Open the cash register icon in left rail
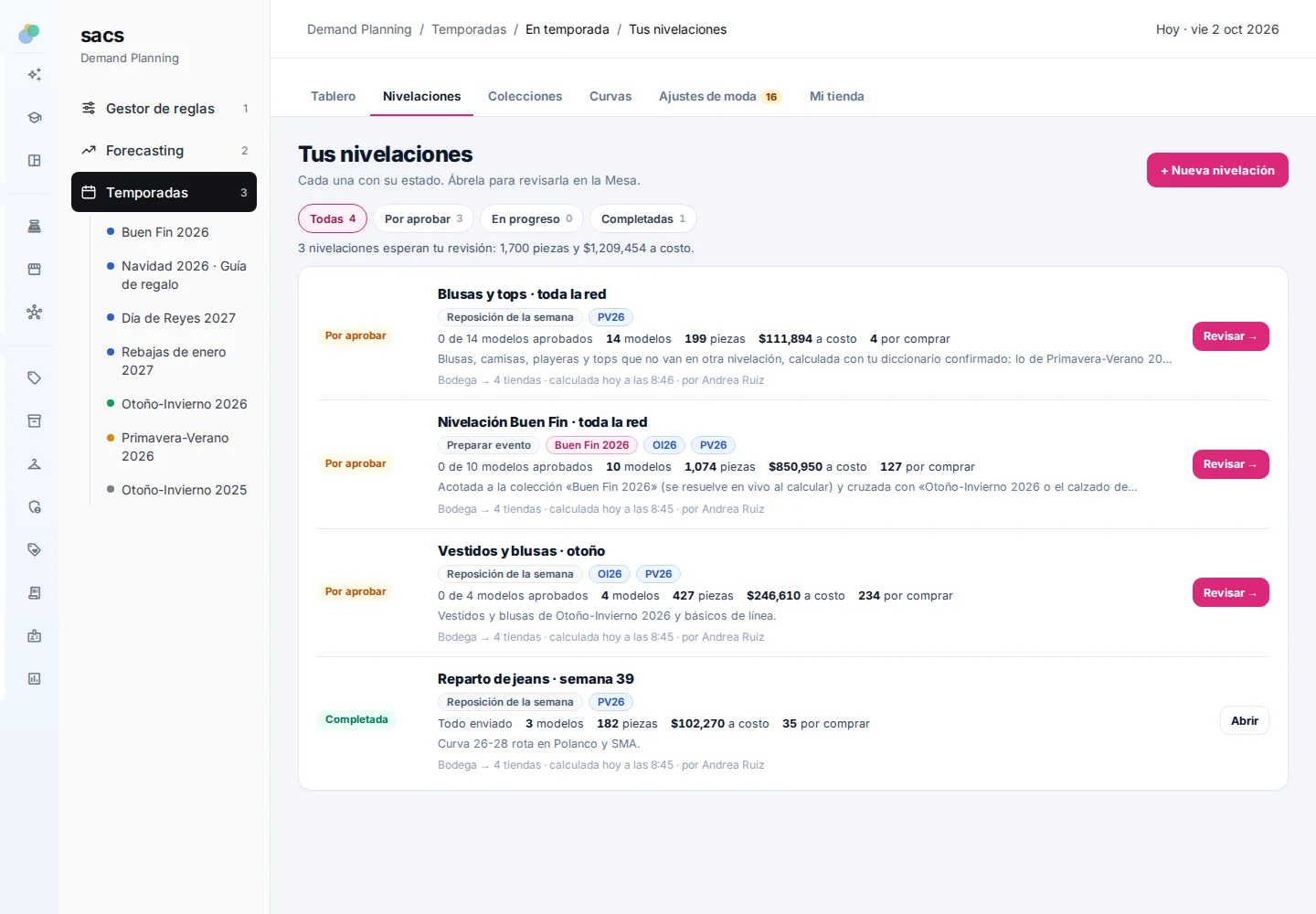This screenshot has height=914, width=1316. [x=35, y=227]
